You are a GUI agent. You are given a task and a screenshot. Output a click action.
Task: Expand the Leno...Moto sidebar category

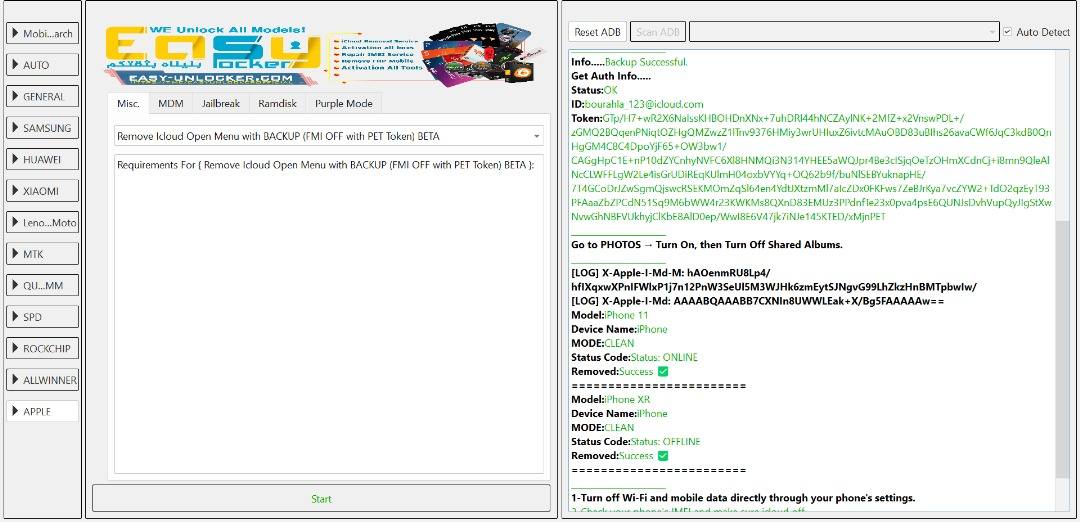coord(43,222)
